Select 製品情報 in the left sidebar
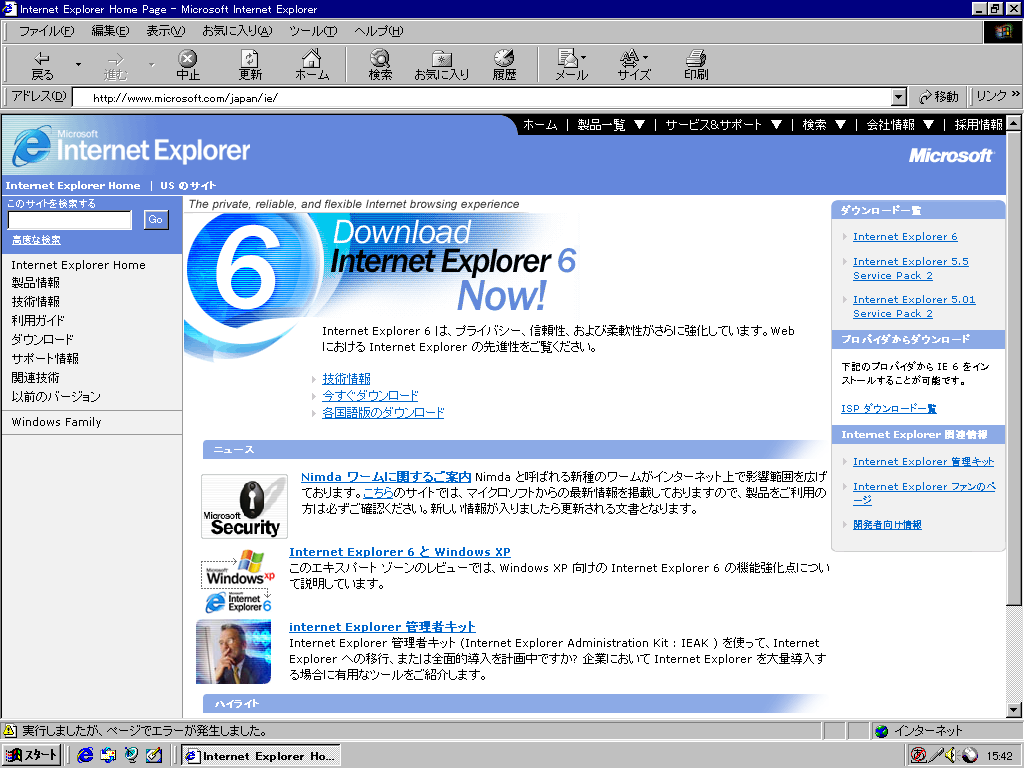This screenshot has width=1024, height=768. pos(36,283)
